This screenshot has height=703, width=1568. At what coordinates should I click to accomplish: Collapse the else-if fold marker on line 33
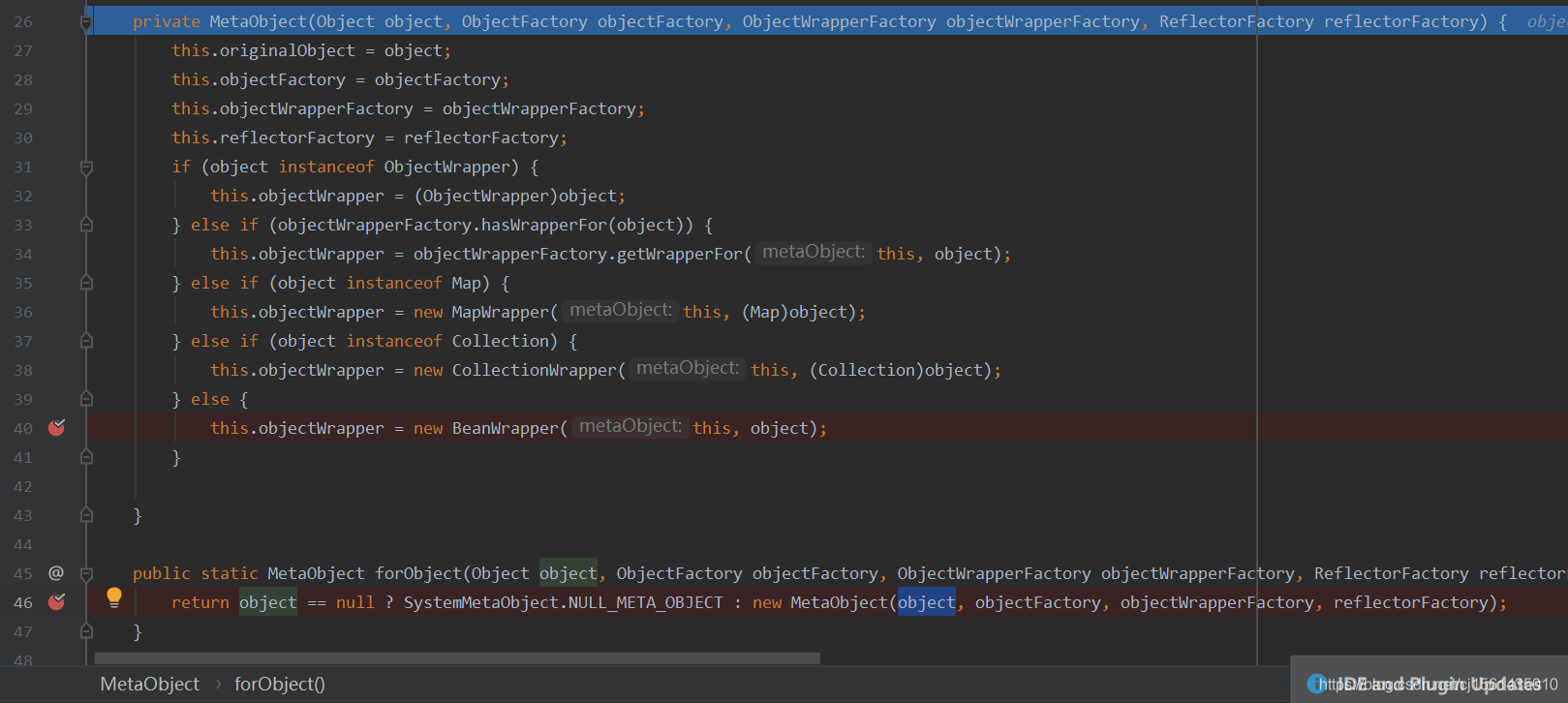pyautogui.click(x=86, y=225)
